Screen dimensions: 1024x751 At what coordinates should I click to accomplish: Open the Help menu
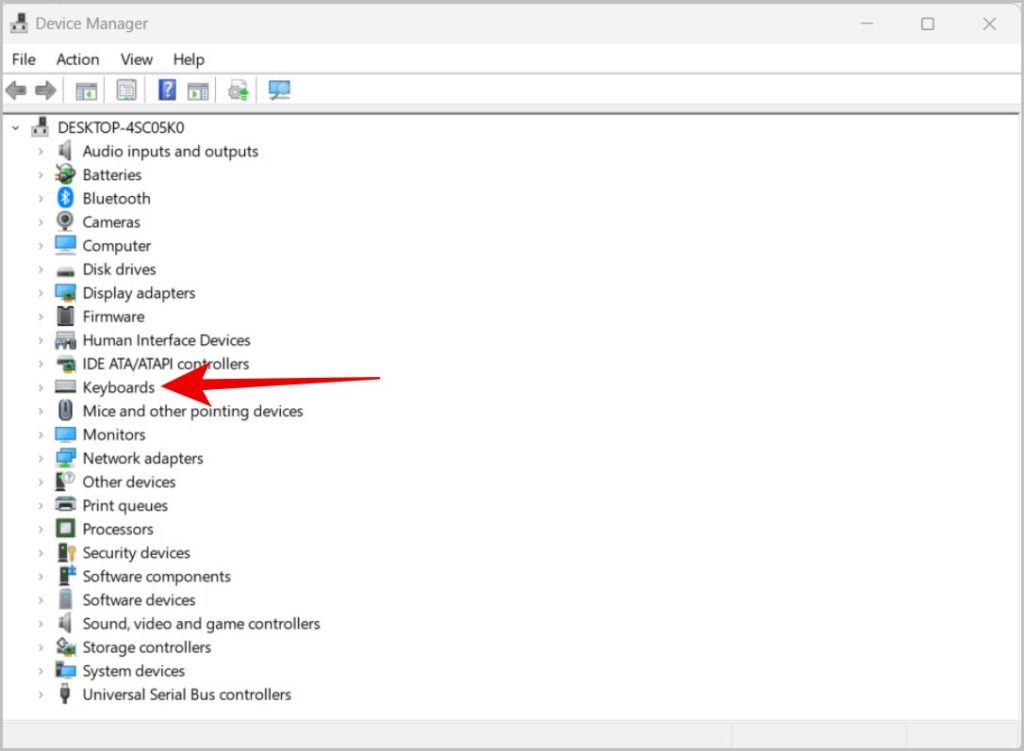tap(189, 59)
